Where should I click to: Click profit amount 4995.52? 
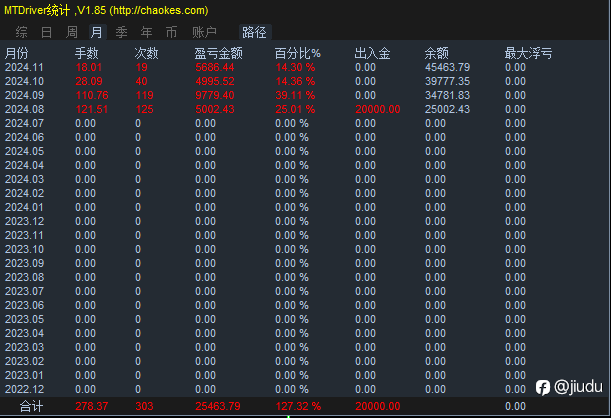tap(215, 81)
